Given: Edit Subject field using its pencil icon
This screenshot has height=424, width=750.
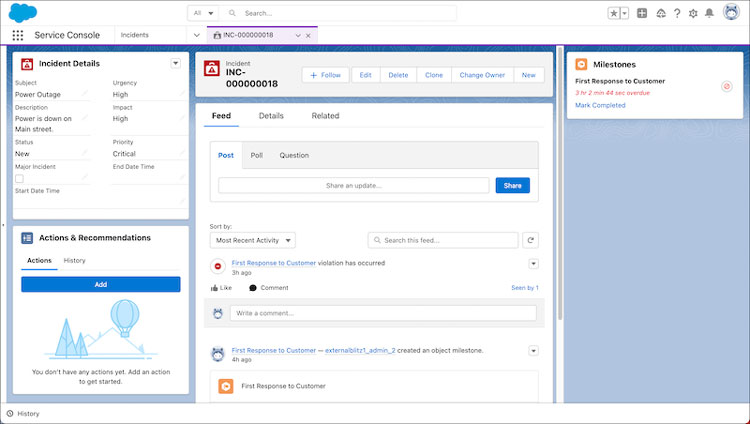Looking at the screenshot, I should click(84, 95).
